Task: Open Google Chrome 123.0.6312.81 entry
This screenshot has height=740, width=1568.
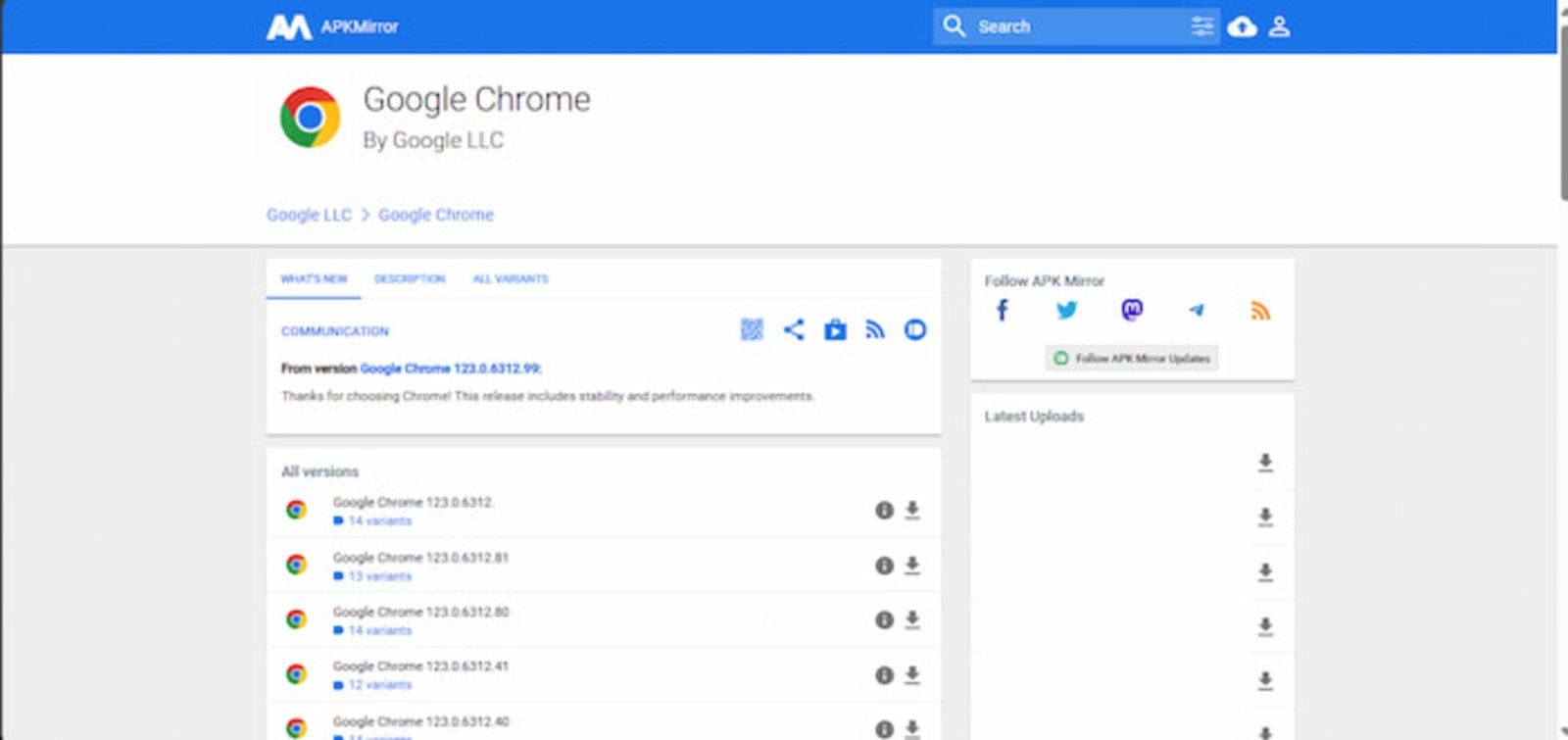Action: point(420,558)
